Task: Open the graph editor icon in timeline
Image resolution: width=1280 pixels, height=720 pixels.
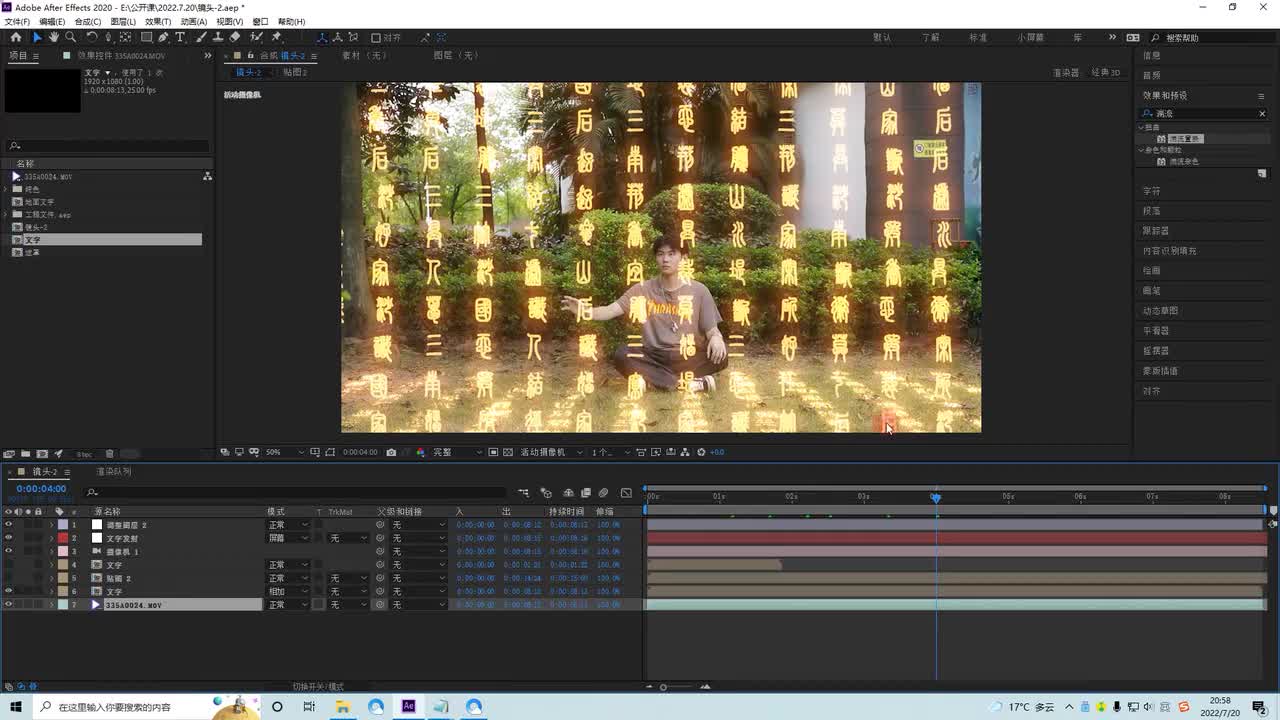Action: coord(626,493)
